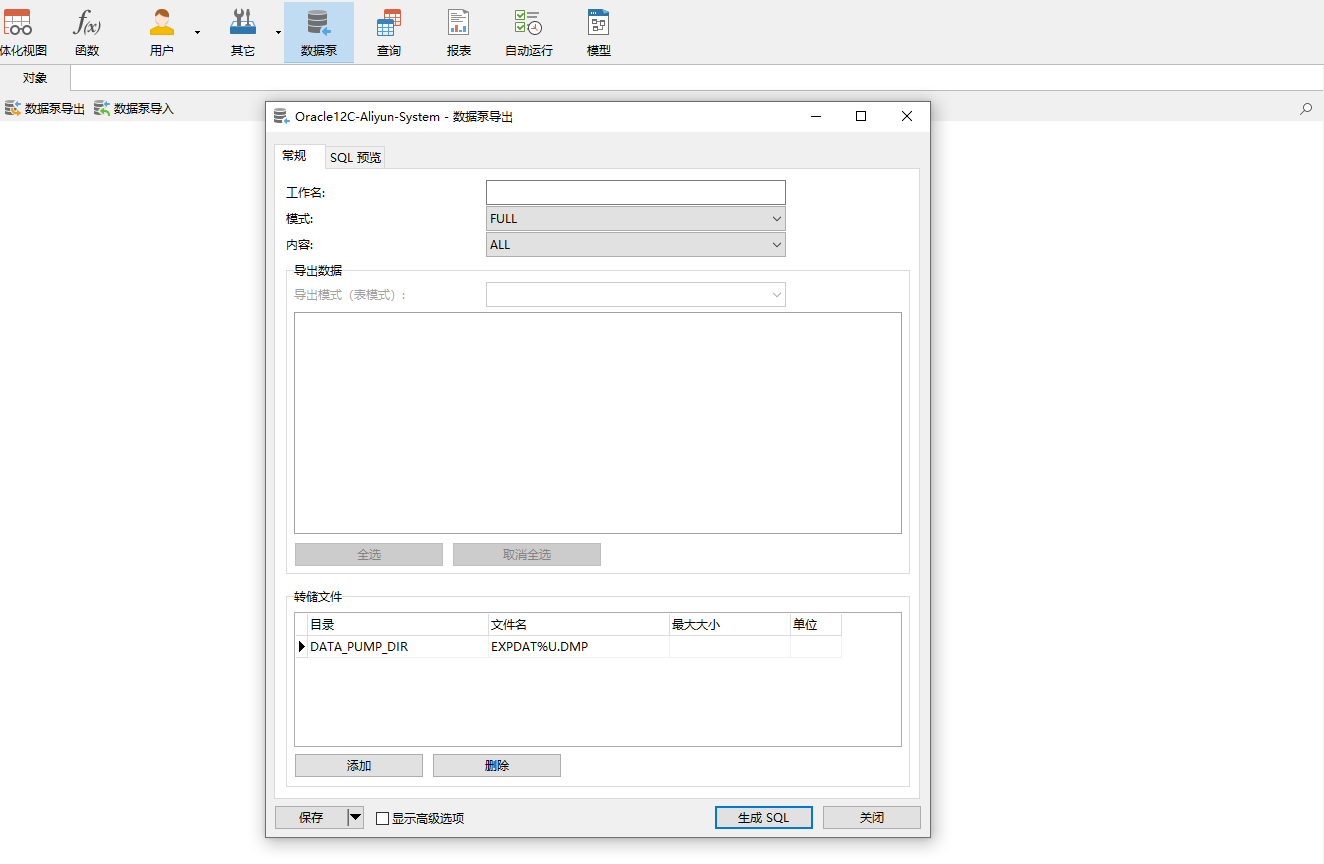
Task: Select the DATA_PUMP_DIR directory cell
Action: click(398, 647)
